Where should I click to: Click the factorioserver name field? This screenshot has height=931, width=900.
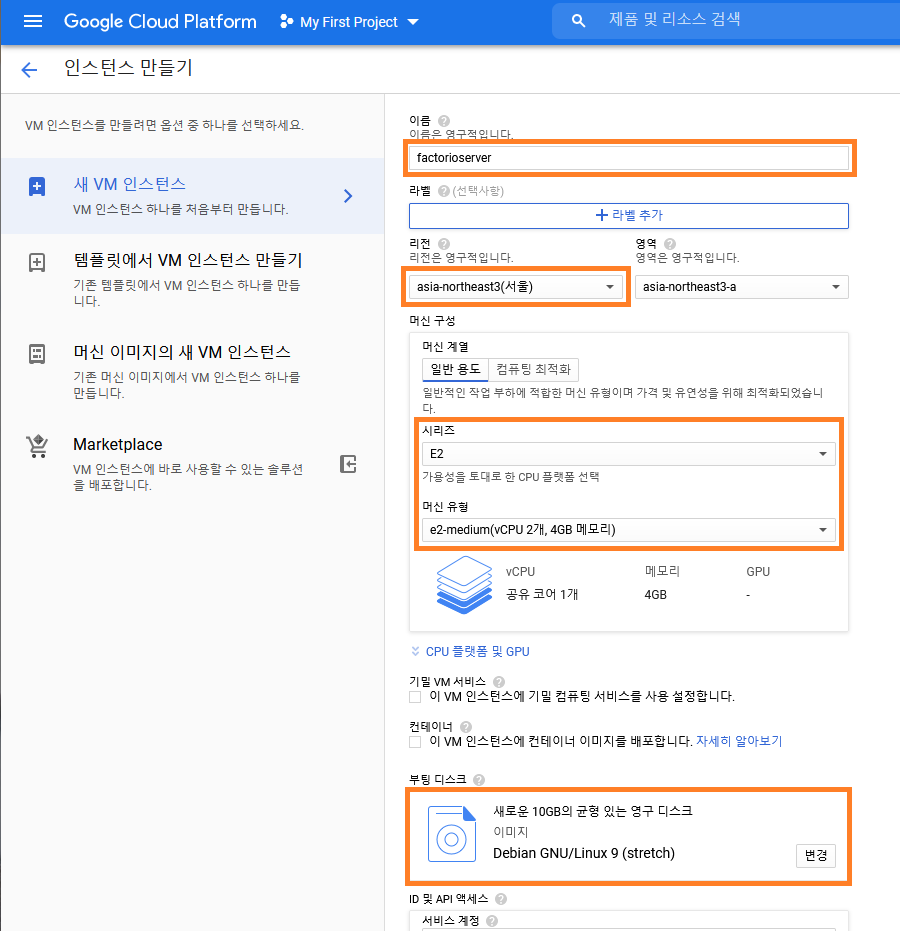click(629, 158)
